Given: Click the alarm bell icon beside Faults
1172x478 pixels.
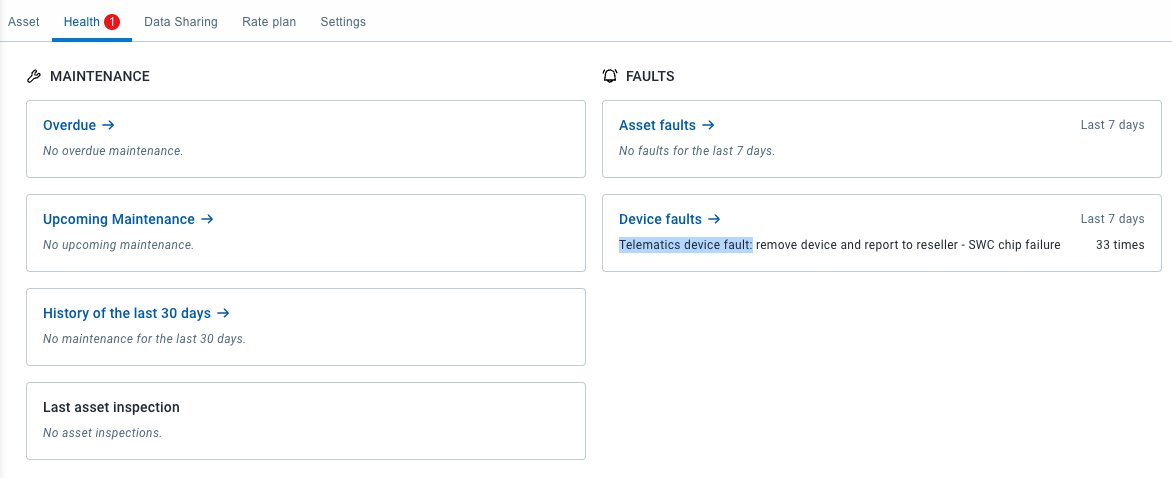Looking at the screenshot, I should pyautogui.click(x=610, y=76).
